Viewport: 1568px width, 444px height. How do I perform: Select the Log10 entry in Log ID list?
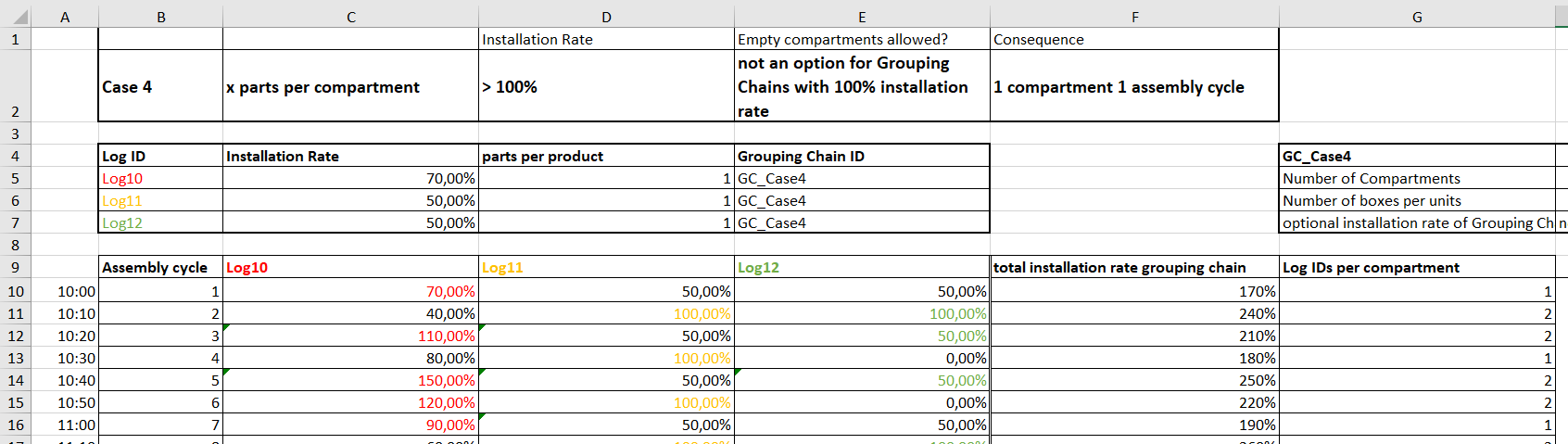(160, 178)
